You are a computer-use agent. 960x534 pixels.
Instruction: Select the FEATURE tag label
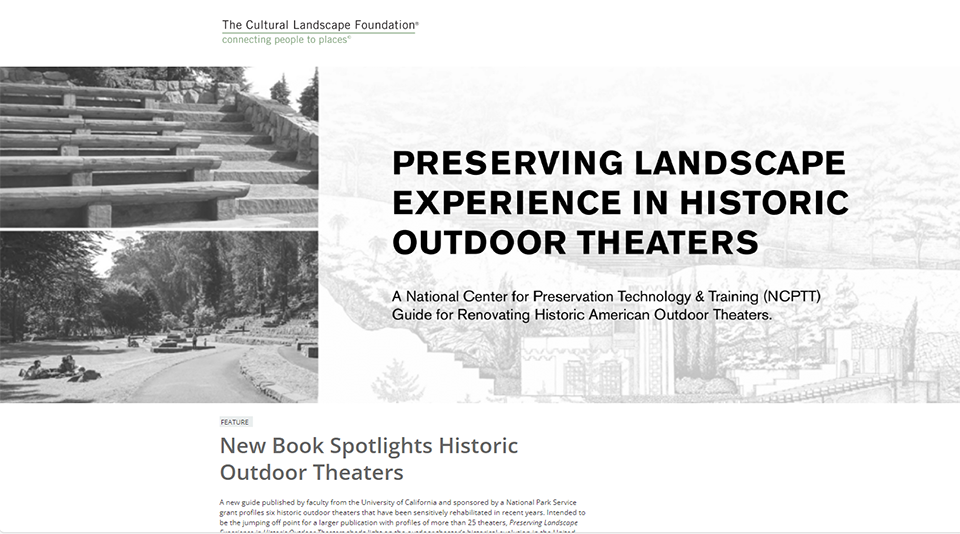point(235,422)
